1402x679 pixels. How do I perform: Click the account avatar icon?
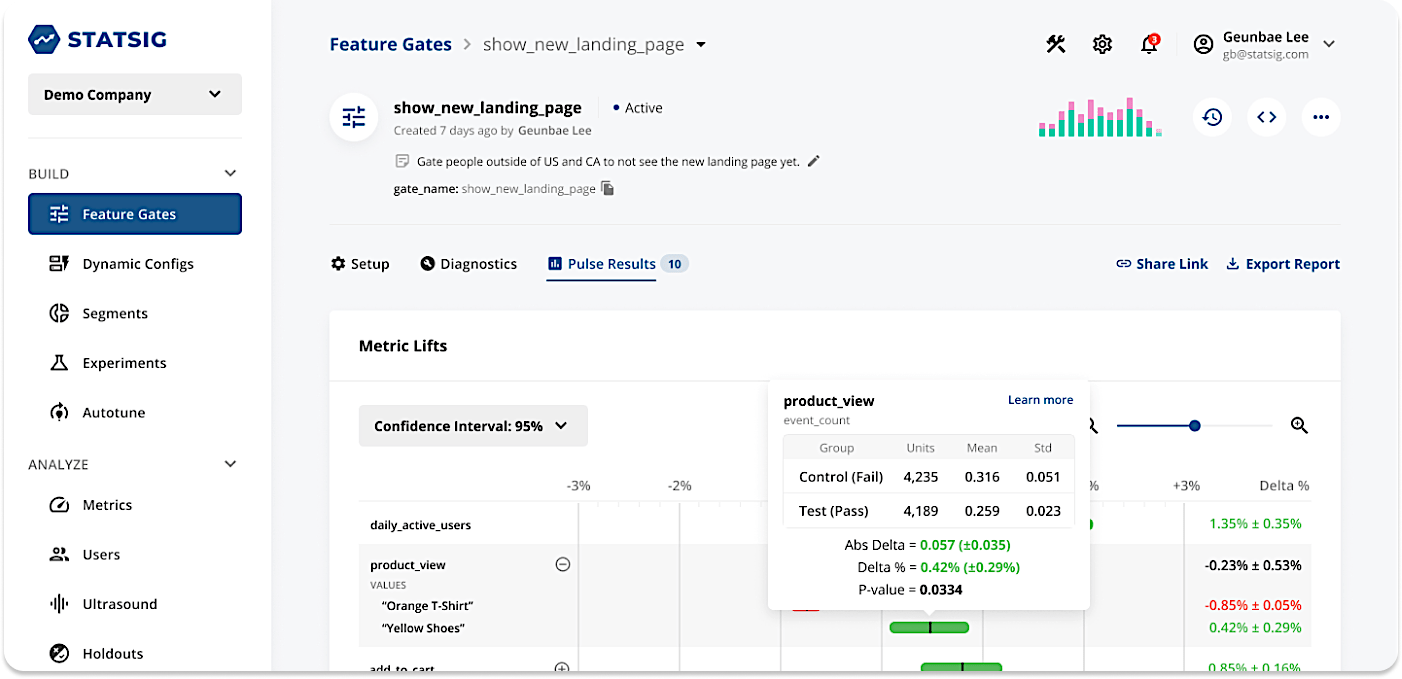point(1204,44)
